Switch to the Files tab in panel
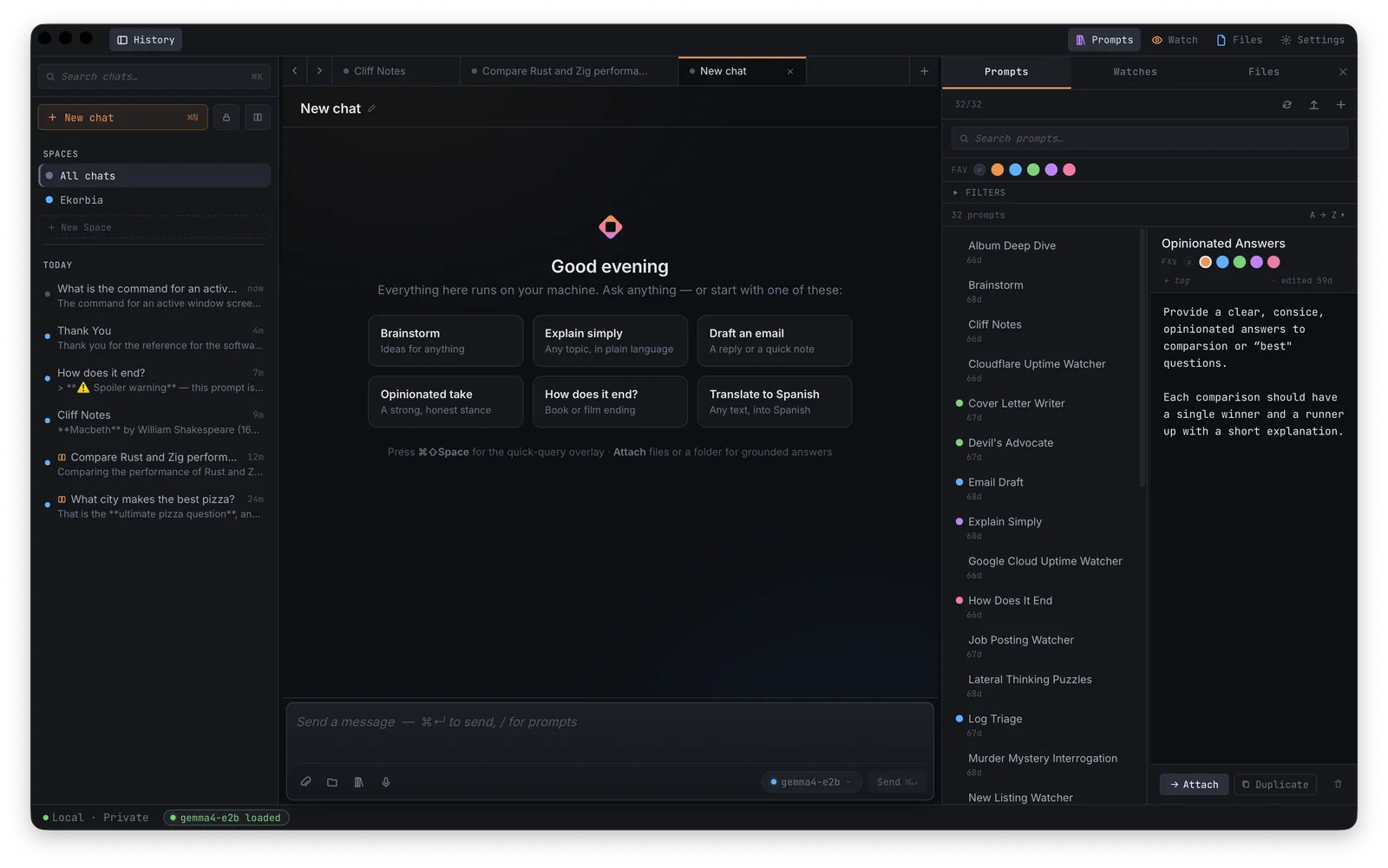 pos(1263,72)
